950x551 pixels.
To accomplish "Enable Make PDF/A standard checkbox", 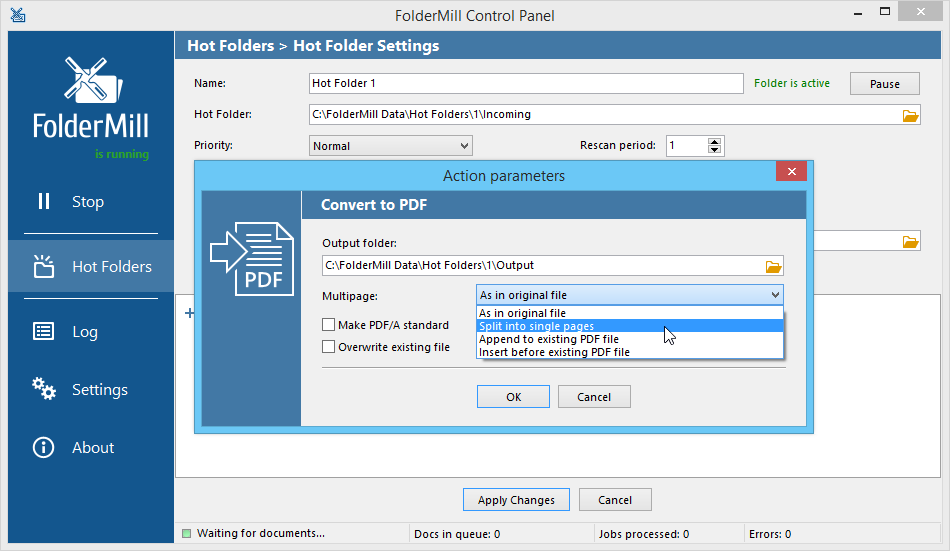I will pos(328,325).
